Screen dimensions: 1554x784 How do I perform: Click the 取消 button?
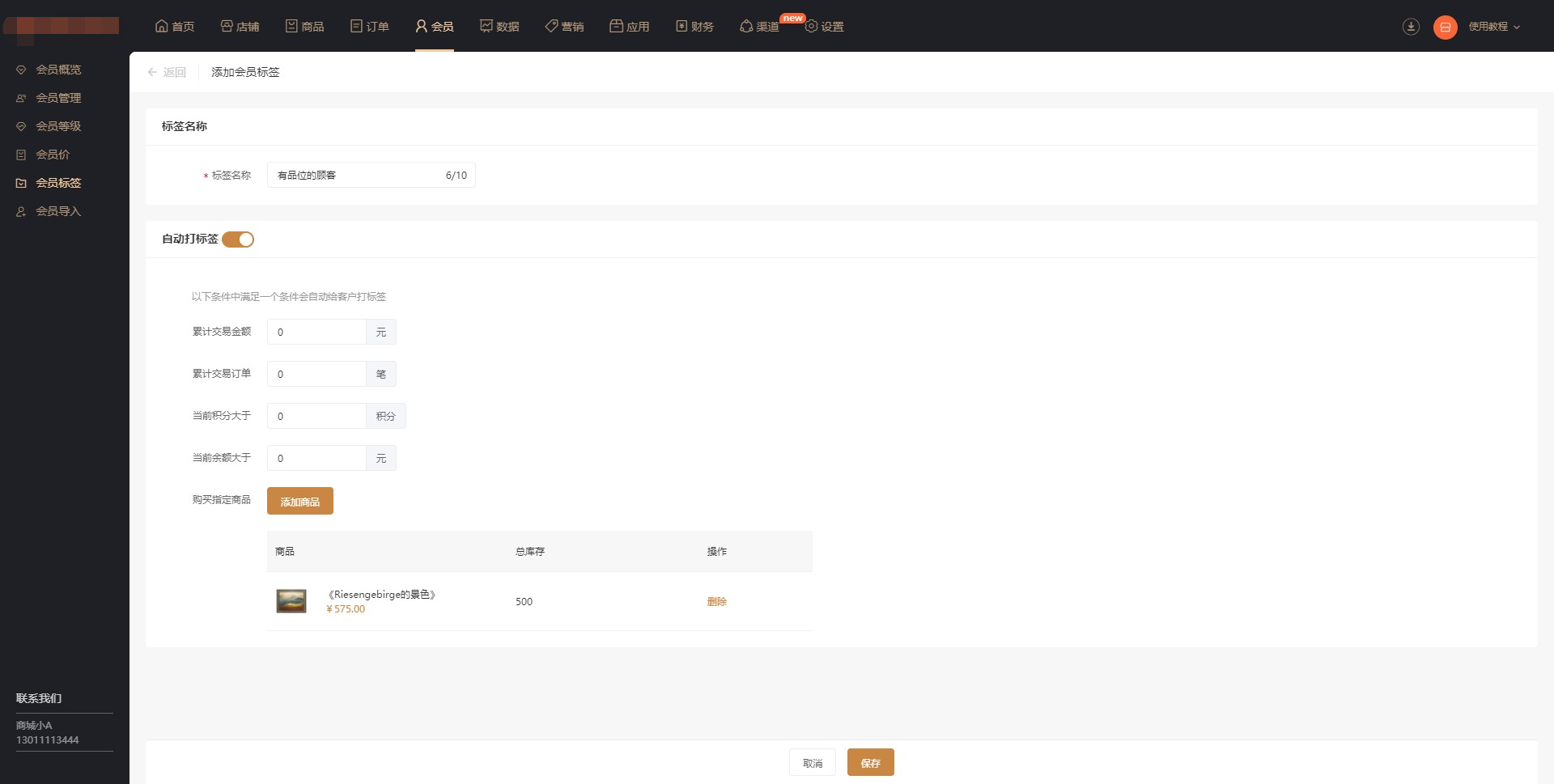click(813, 762)
